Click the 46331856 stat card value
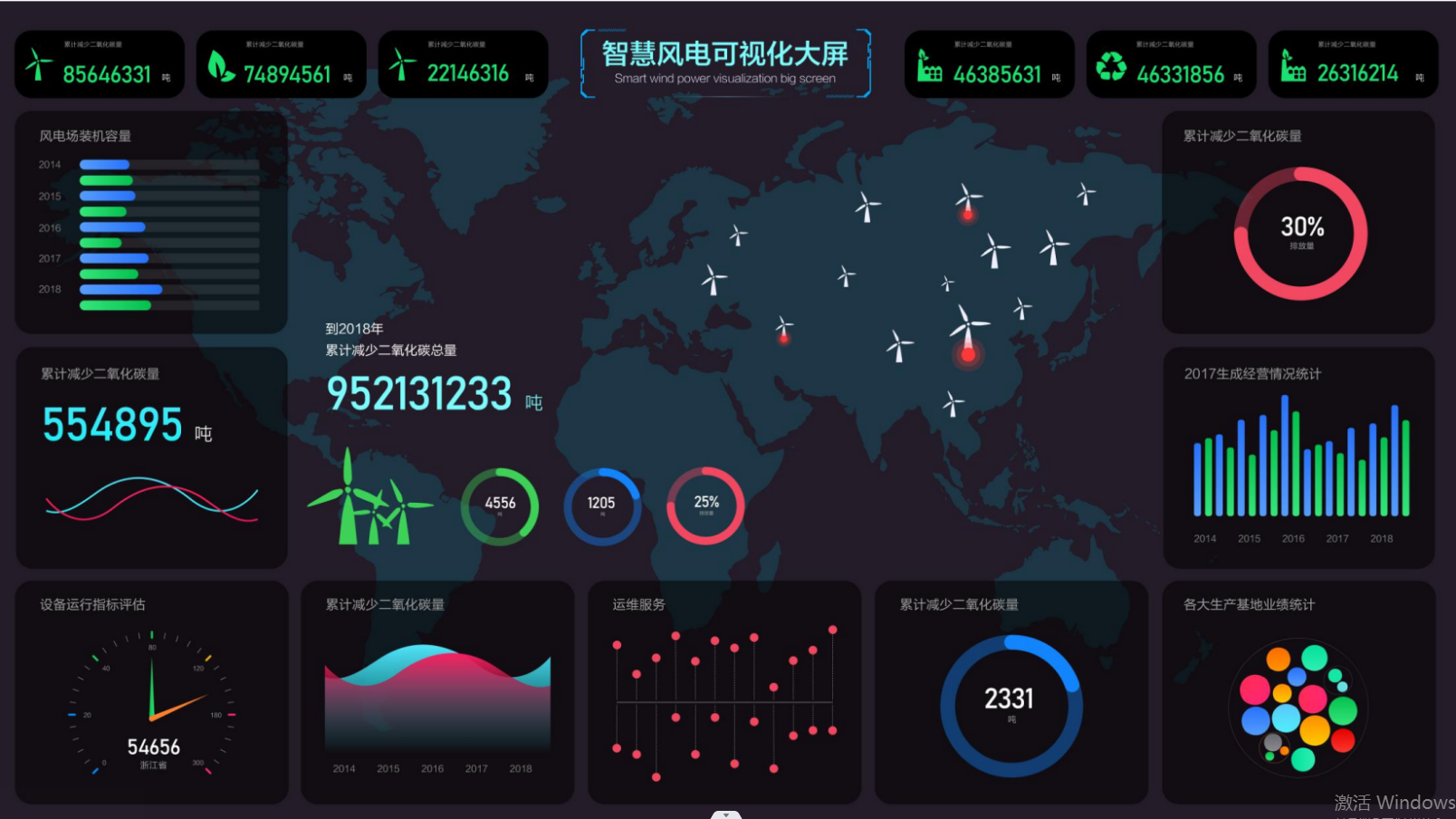This screenshot has width=1456, height=819. click(x=1181, y=74)
